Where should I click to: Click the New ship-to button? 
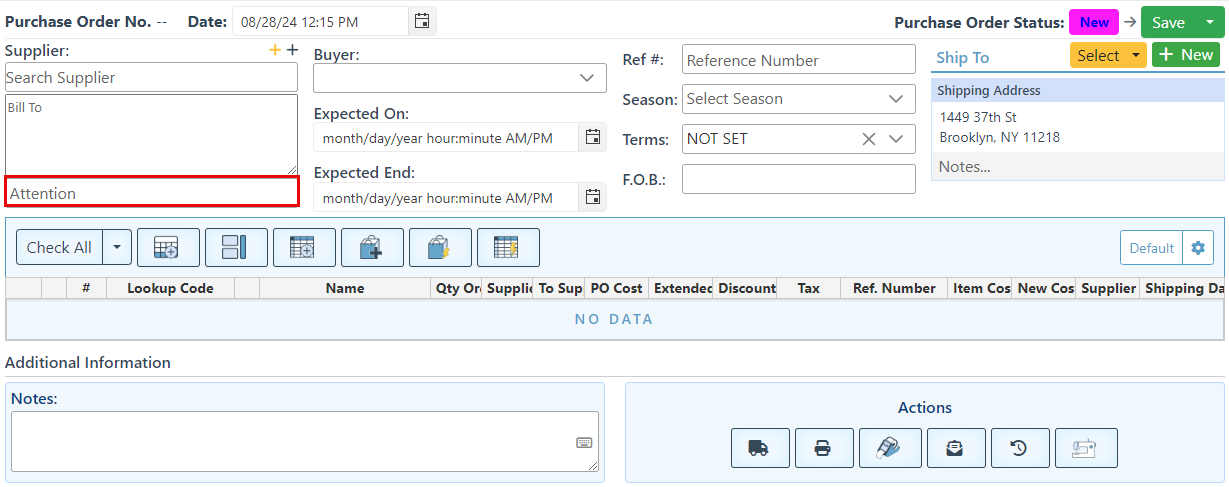click(x=1185, y=55)
